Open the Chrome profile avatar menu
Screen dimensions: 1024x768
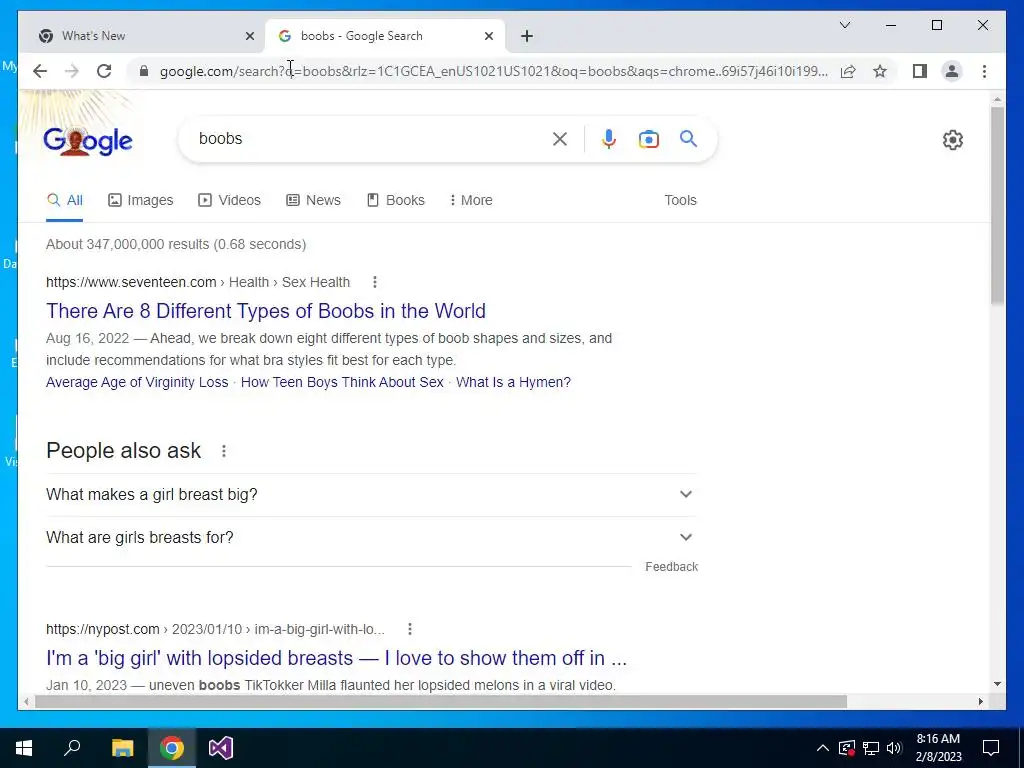point(952,71)
